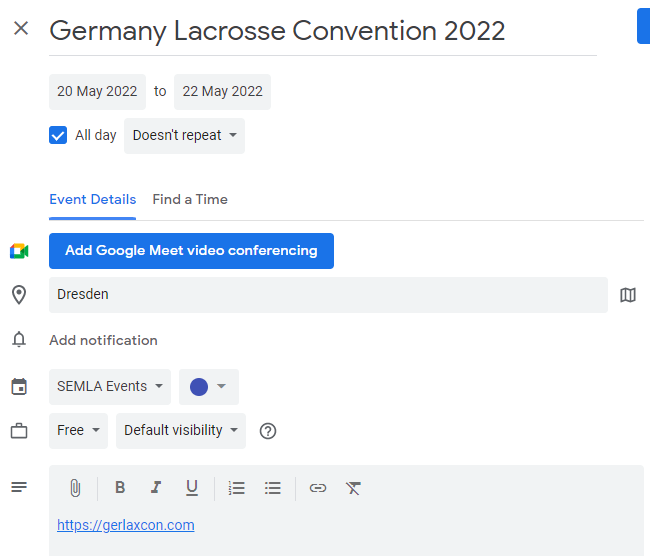Open the end date 22 May 2022 picker
The height and width of the screenshot is (556, 650).
(222, 92)
